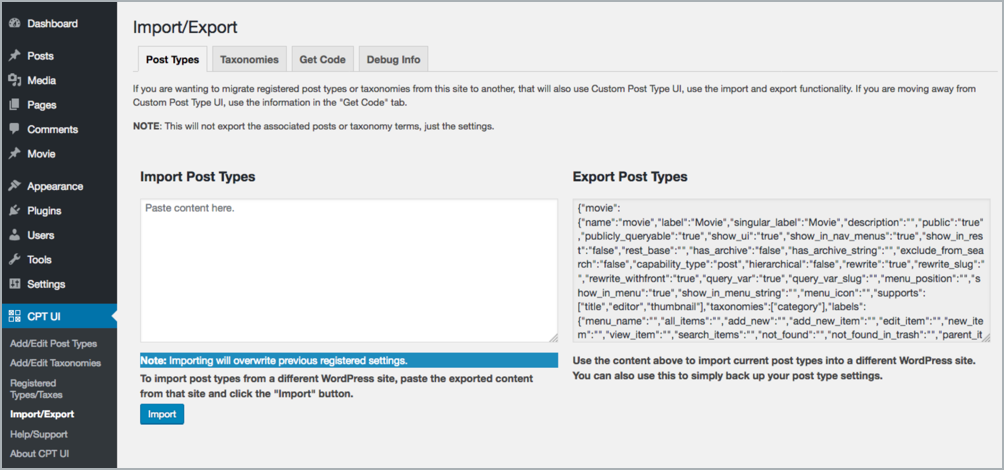Click the Users person icon
Screen dimensions: 1004x470
(x=14, y=235)
